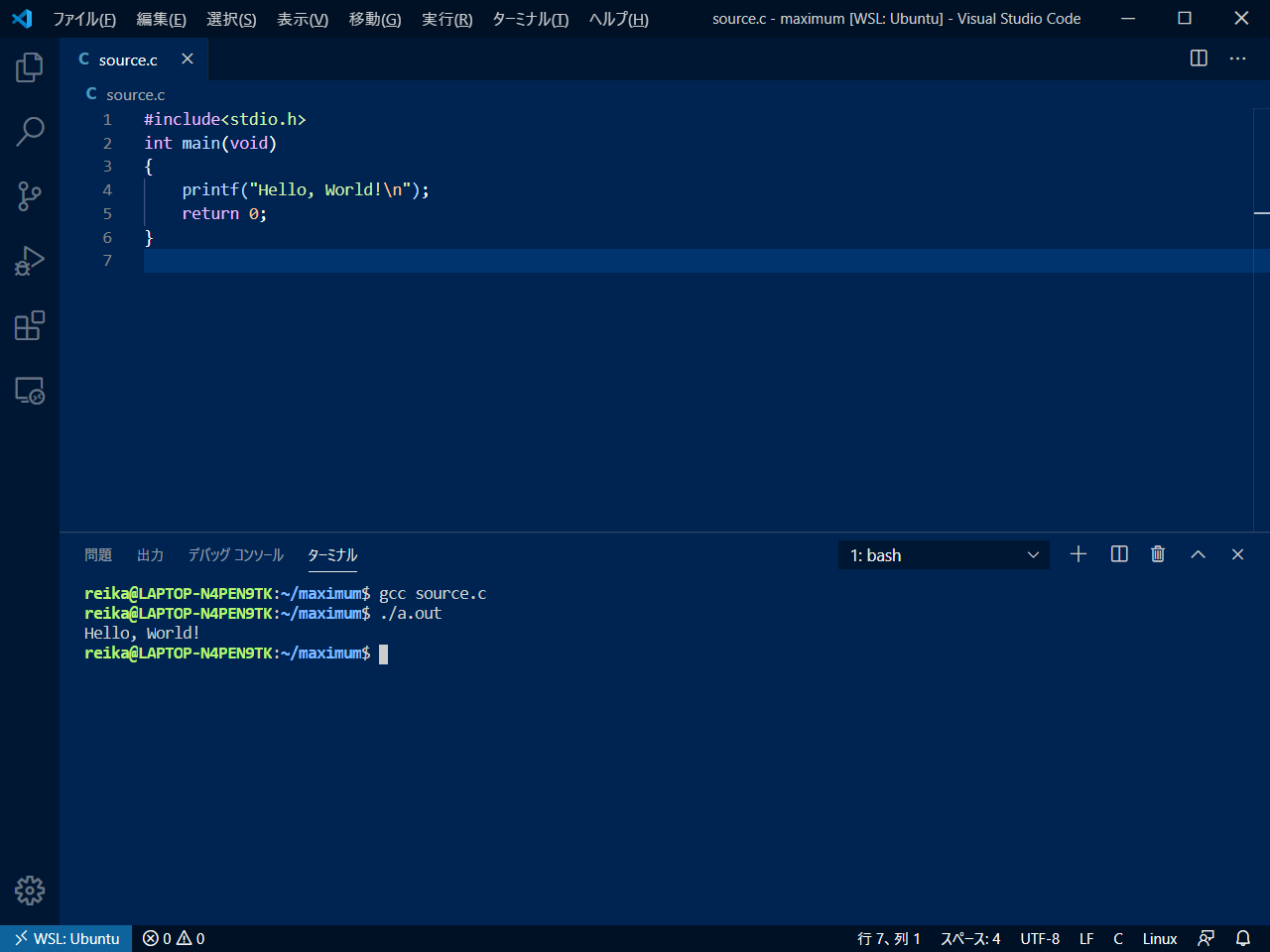Open the Manage gear settings icon
Viewport: 1270px width, 952px height.
click(x=30, y=891)
